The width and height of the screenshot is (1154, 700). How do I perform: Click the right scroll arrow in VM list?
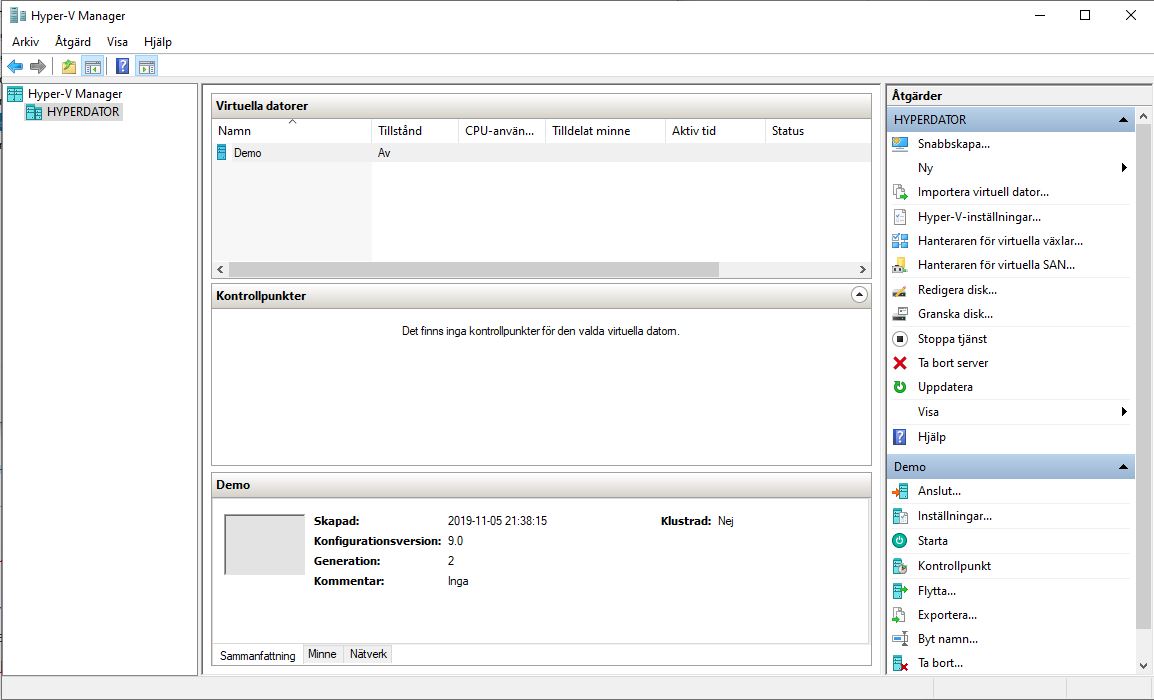[x=863, y=269]
